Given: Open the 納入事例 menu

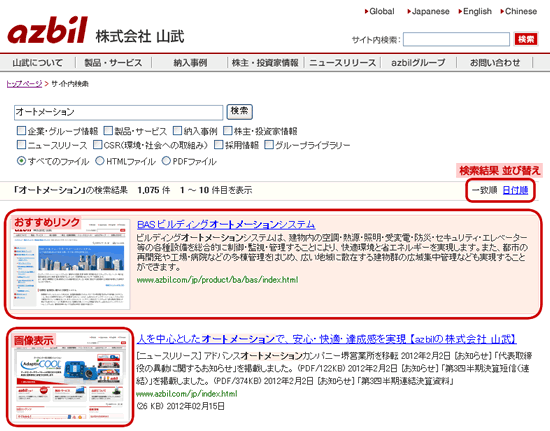Looking at the screenshot, I should (190, 63).
